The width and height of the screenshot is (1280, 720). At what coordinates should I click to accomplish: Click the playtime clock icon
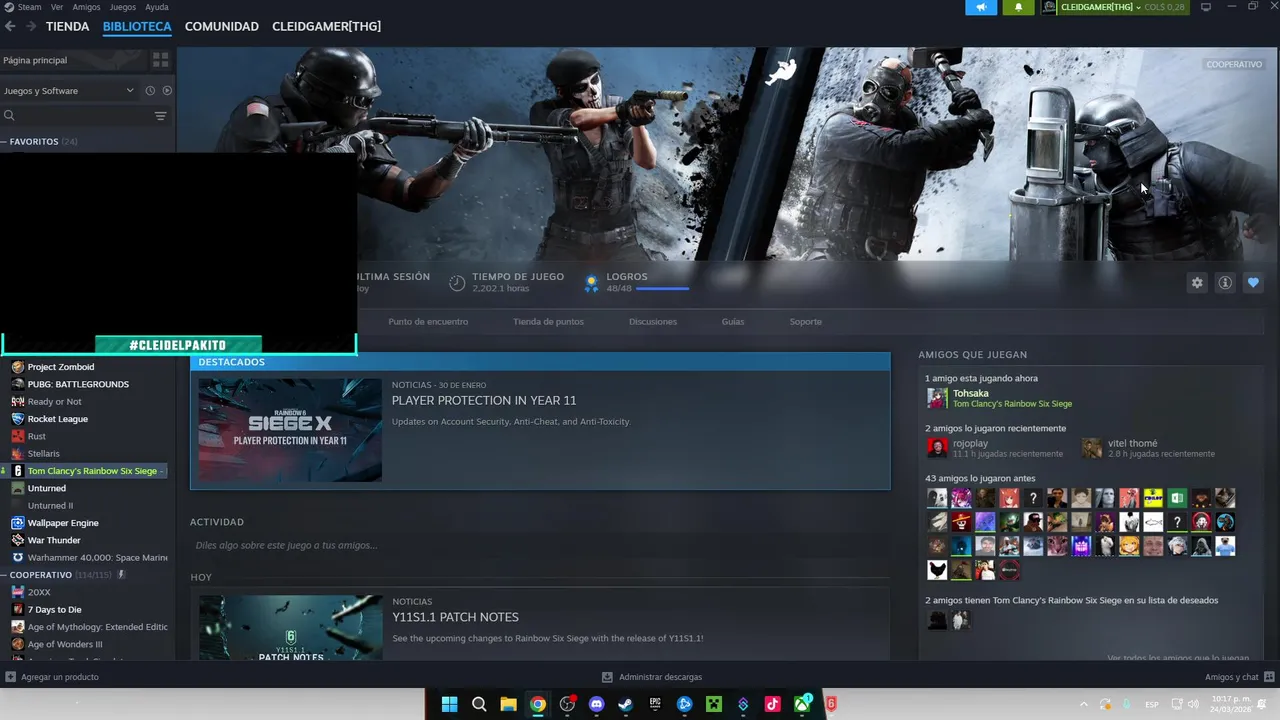[457, 283]
